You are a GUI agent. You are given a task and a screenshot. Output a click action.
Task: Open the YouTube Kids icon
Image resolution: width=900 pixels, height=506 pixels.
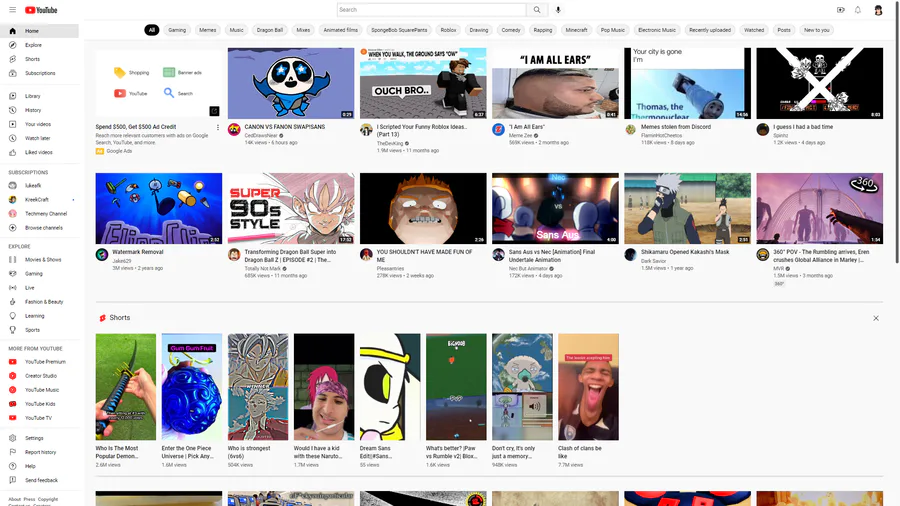[13, 404]
